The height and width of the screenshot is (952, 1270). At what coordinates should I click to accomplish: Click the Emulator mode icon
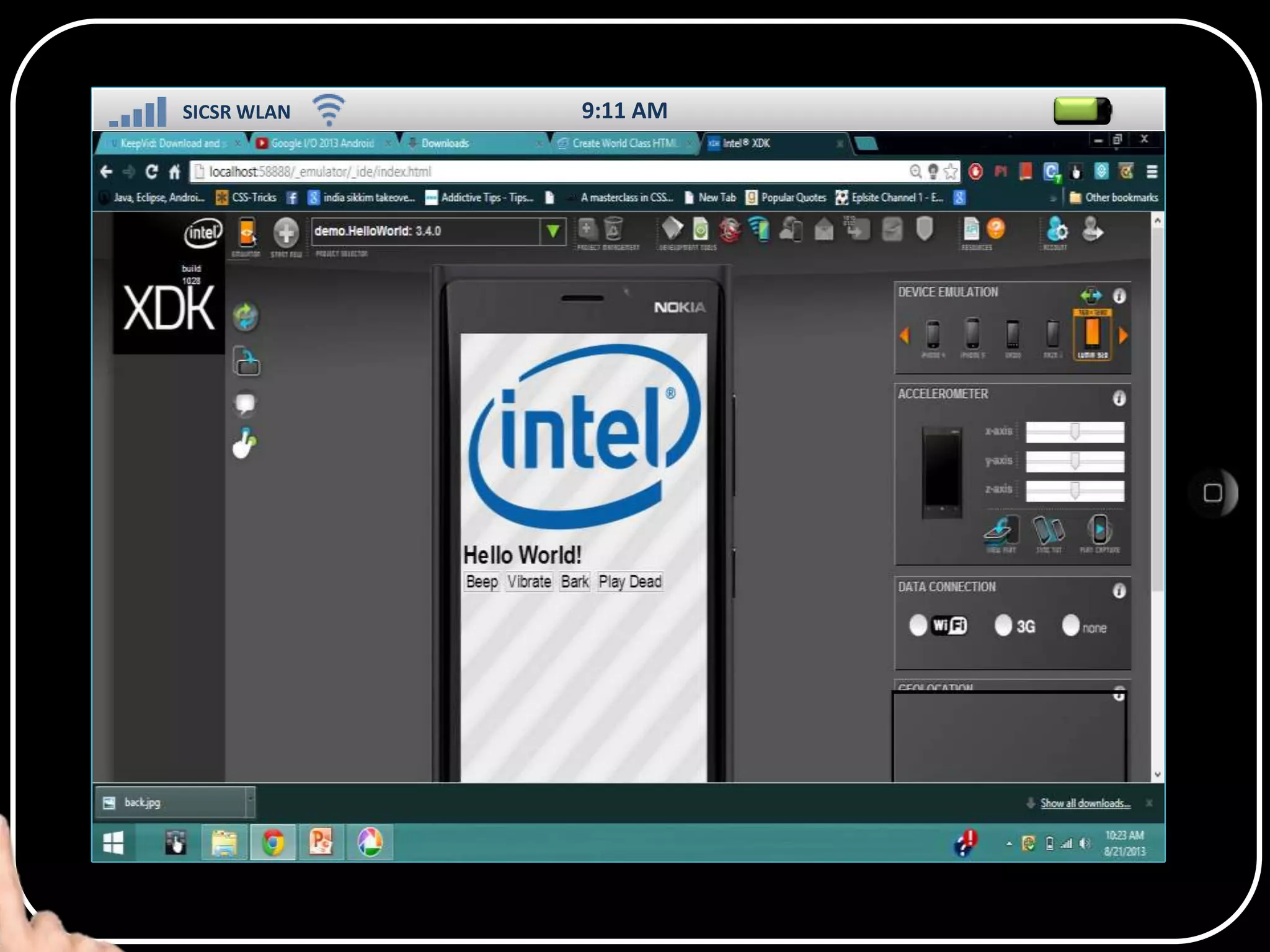(247, 233)
